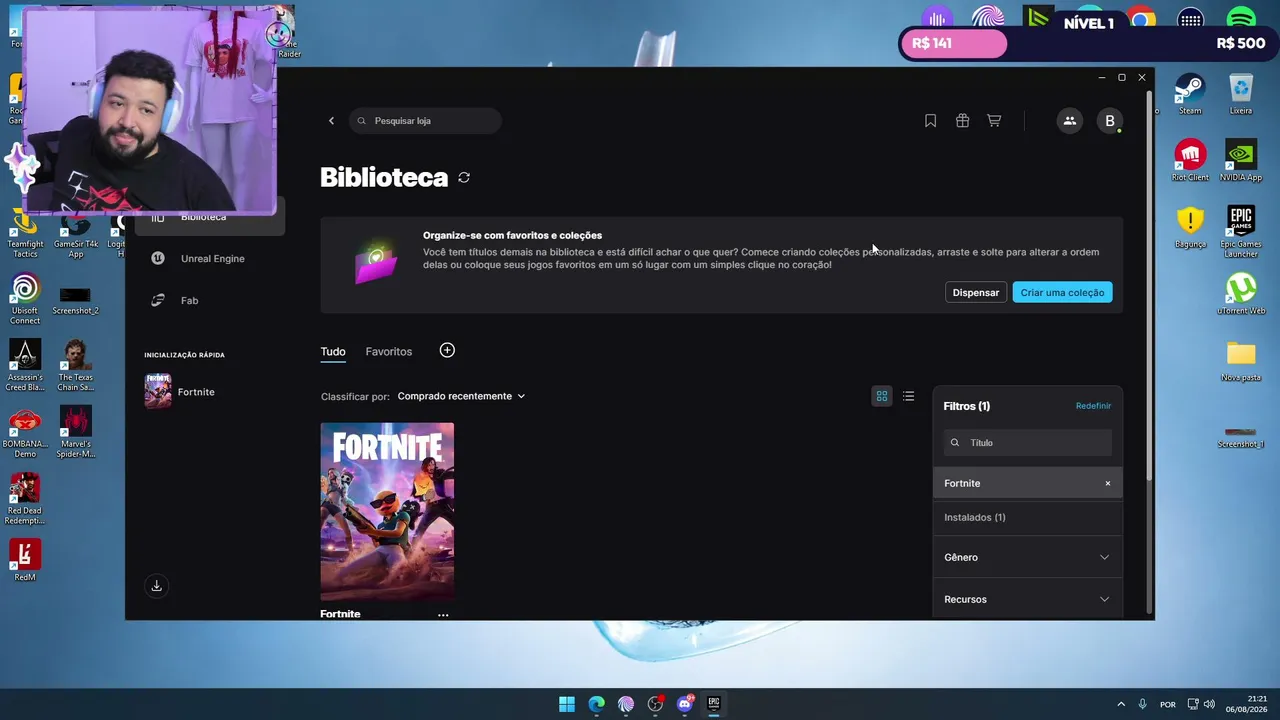Open the Windows Start menu
The image size is (1280, 720).
click(567, 704)
